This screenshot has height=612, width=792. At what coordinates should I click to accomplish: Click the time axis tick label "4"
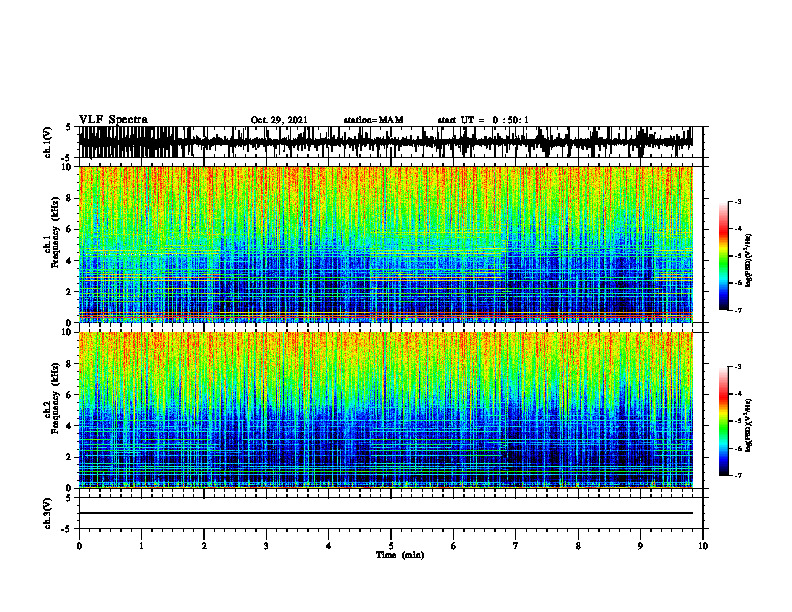(x=329, y=546)
